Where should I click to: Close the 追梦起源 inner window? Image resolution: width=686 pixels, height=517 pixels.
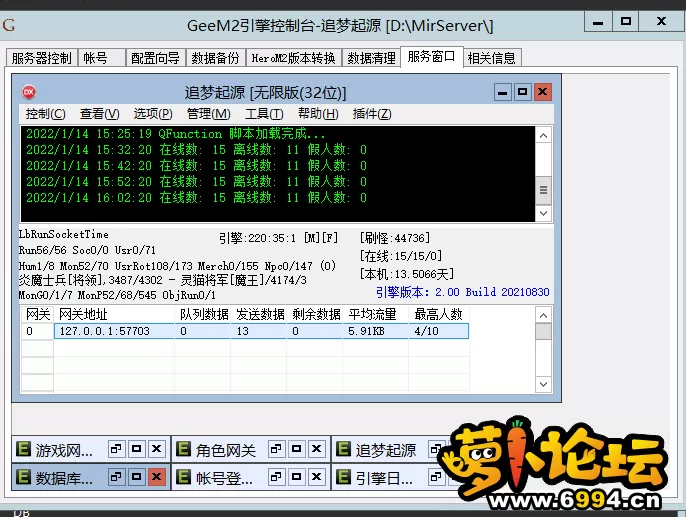pos(542,92)
